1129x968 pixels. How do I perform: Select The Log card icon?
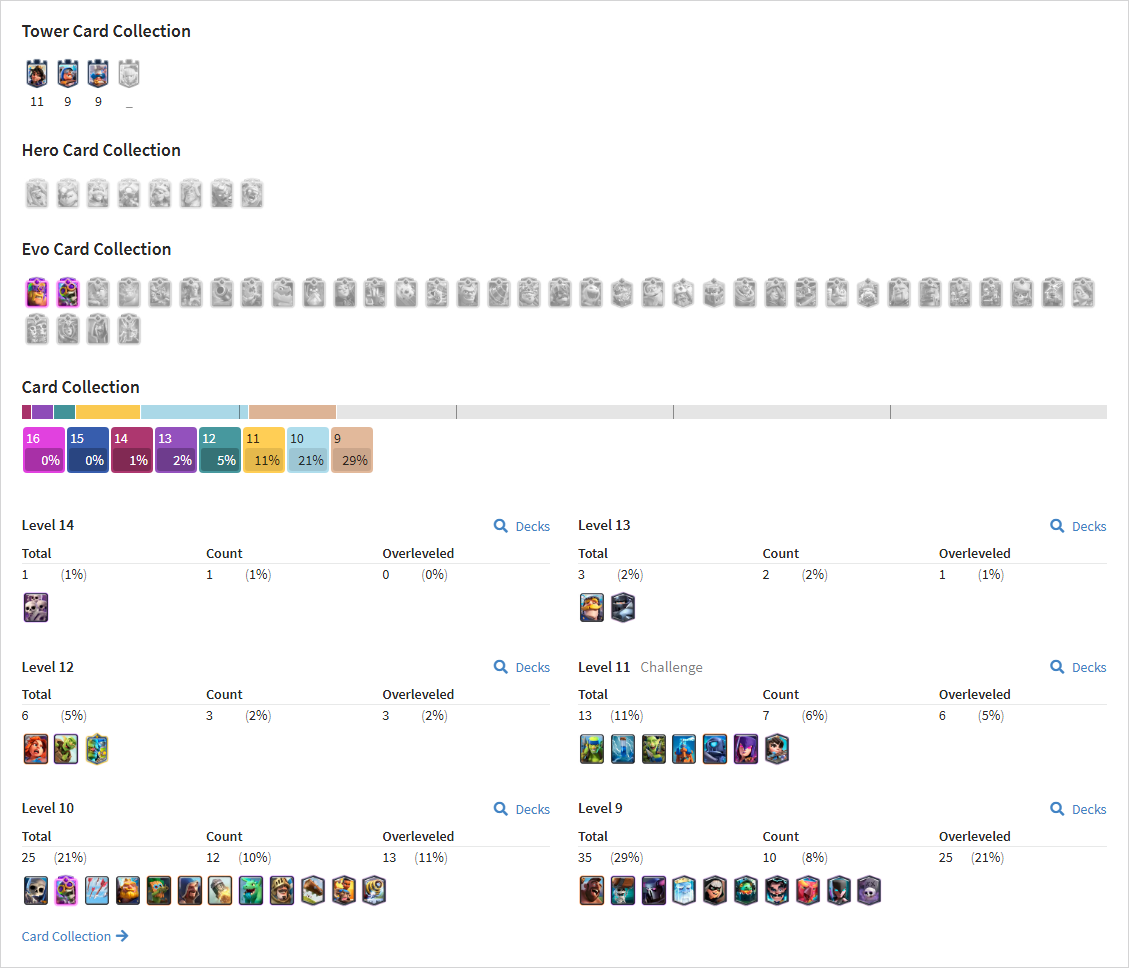point(312,891)
